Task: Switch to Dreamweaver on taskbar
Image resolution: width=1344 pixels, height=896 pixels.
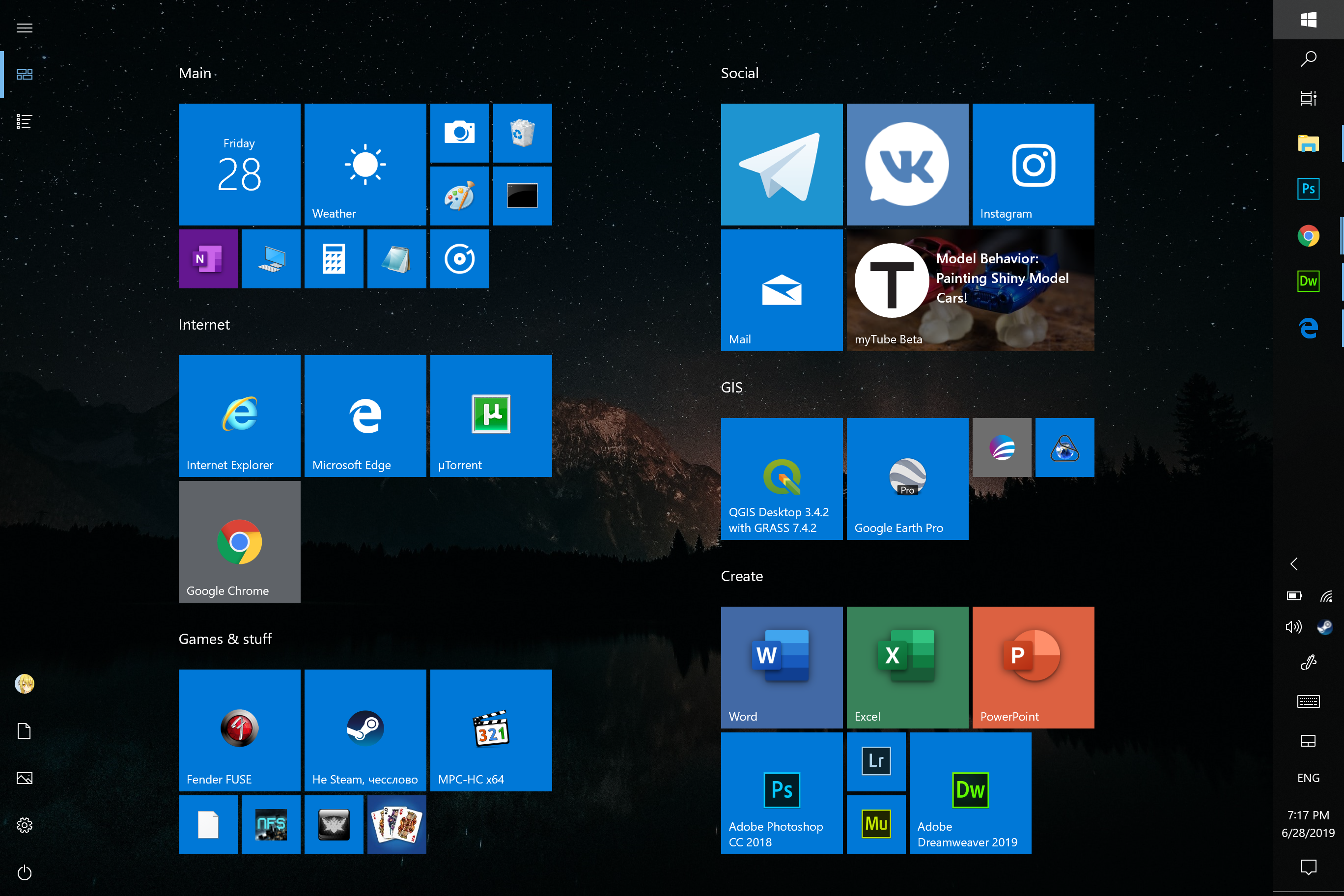Action: pos(1309,281)
